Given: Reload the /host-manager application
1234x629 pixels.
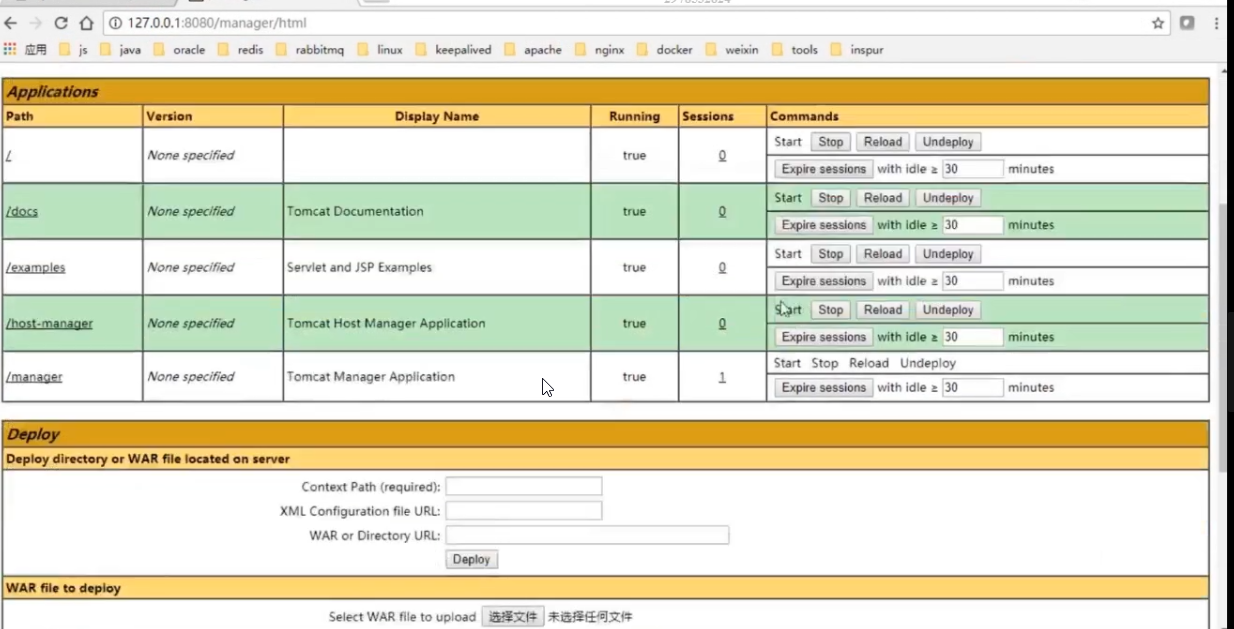Looking at the screenshot, I should tap(883, 310).
